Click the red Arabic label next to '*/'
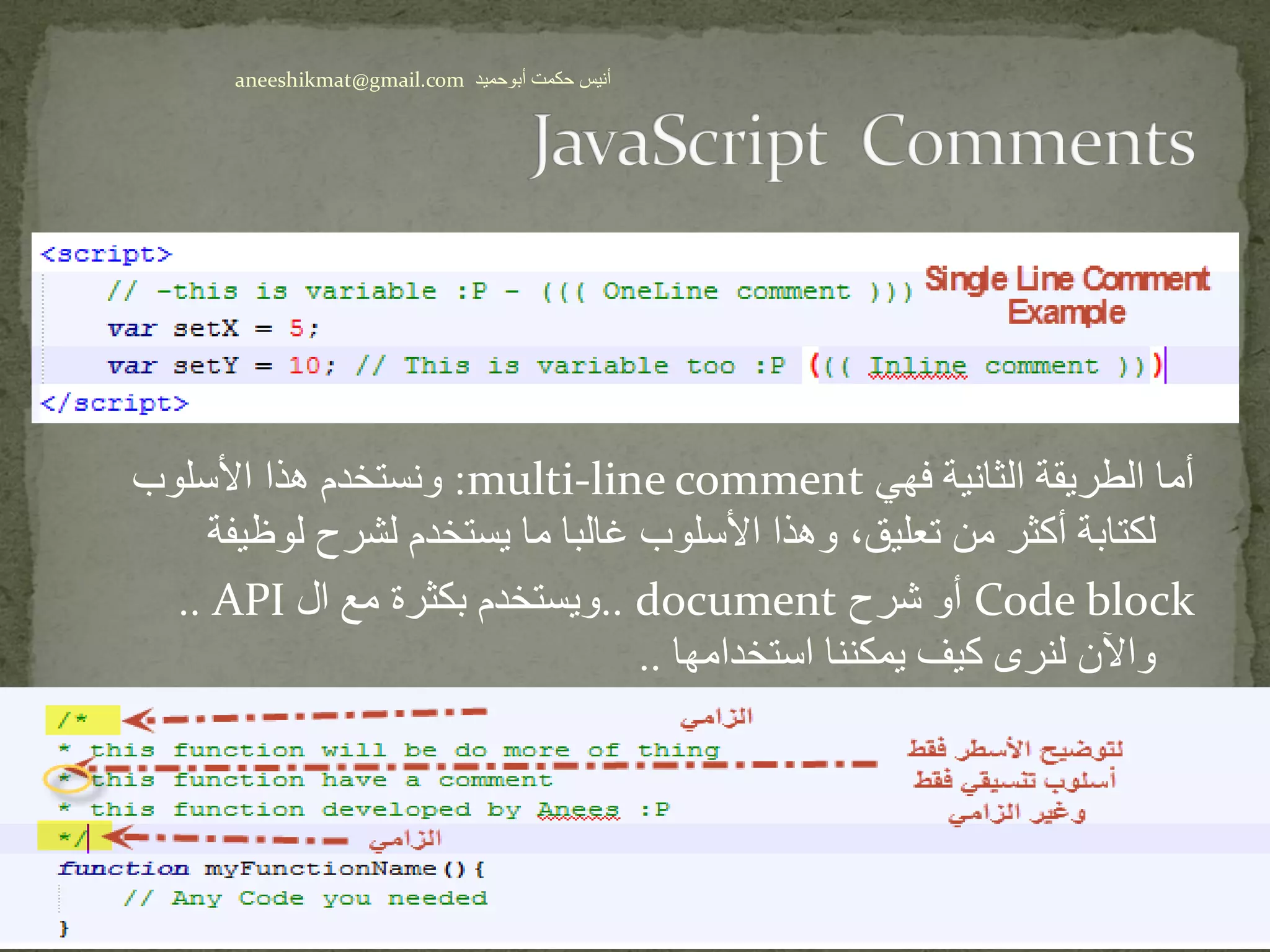 406,839
